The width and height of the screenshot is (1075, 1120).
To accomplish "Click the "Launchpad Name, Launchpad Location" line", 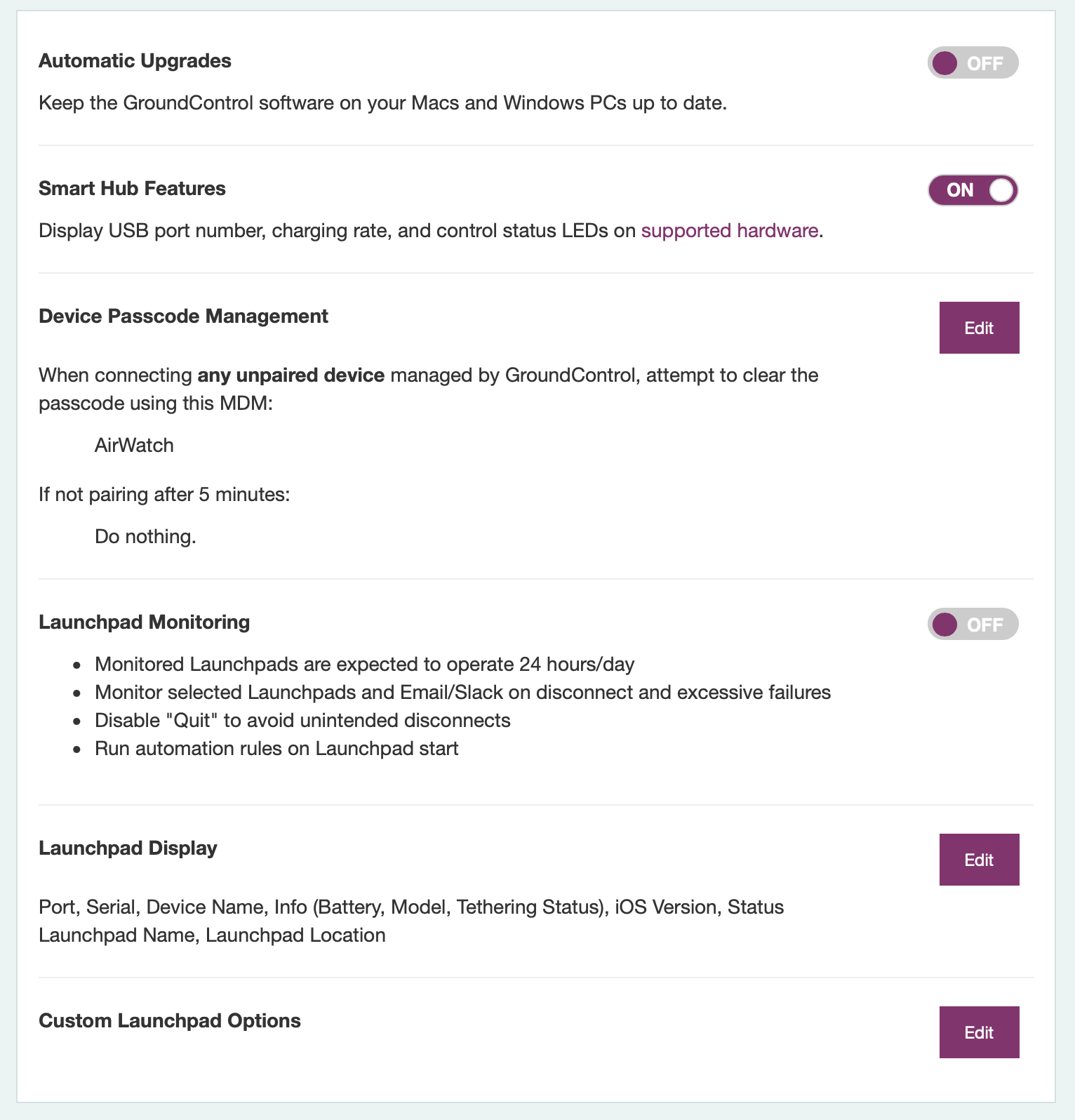I will 212,935.
